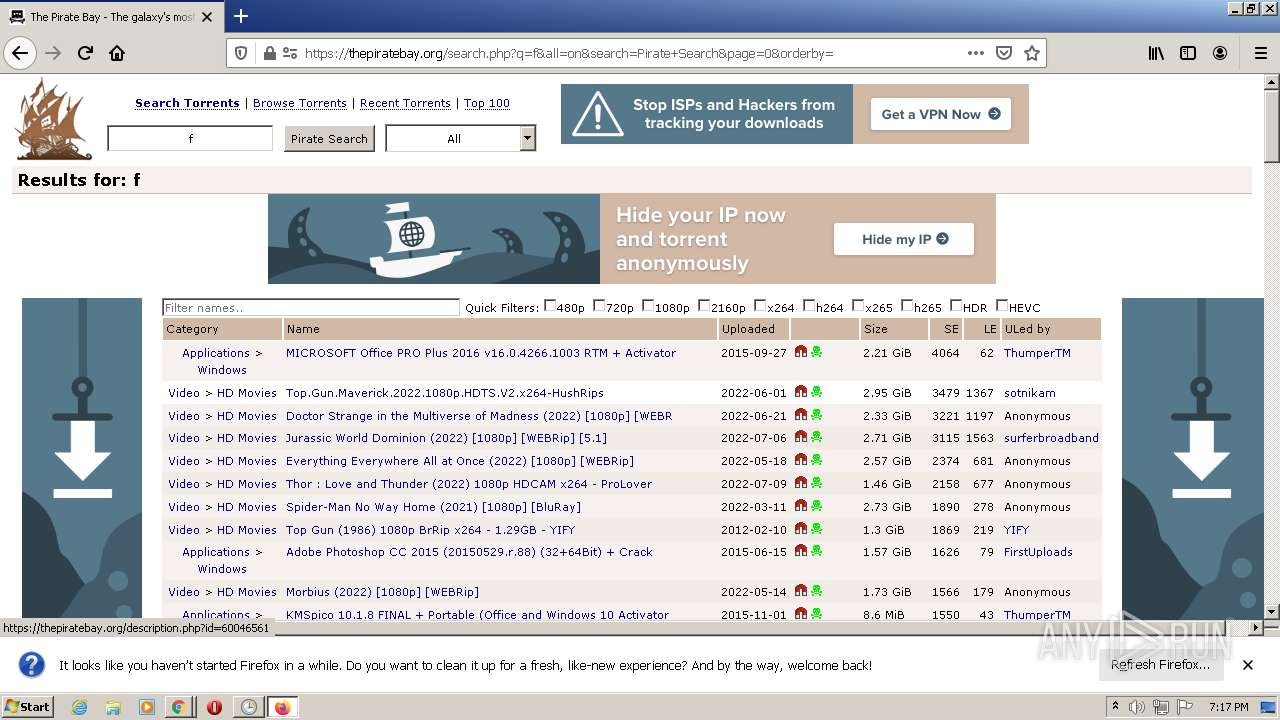Open the Windows Start menu
This screenshot has height=720, width=1280.
[x=27, y=707]
